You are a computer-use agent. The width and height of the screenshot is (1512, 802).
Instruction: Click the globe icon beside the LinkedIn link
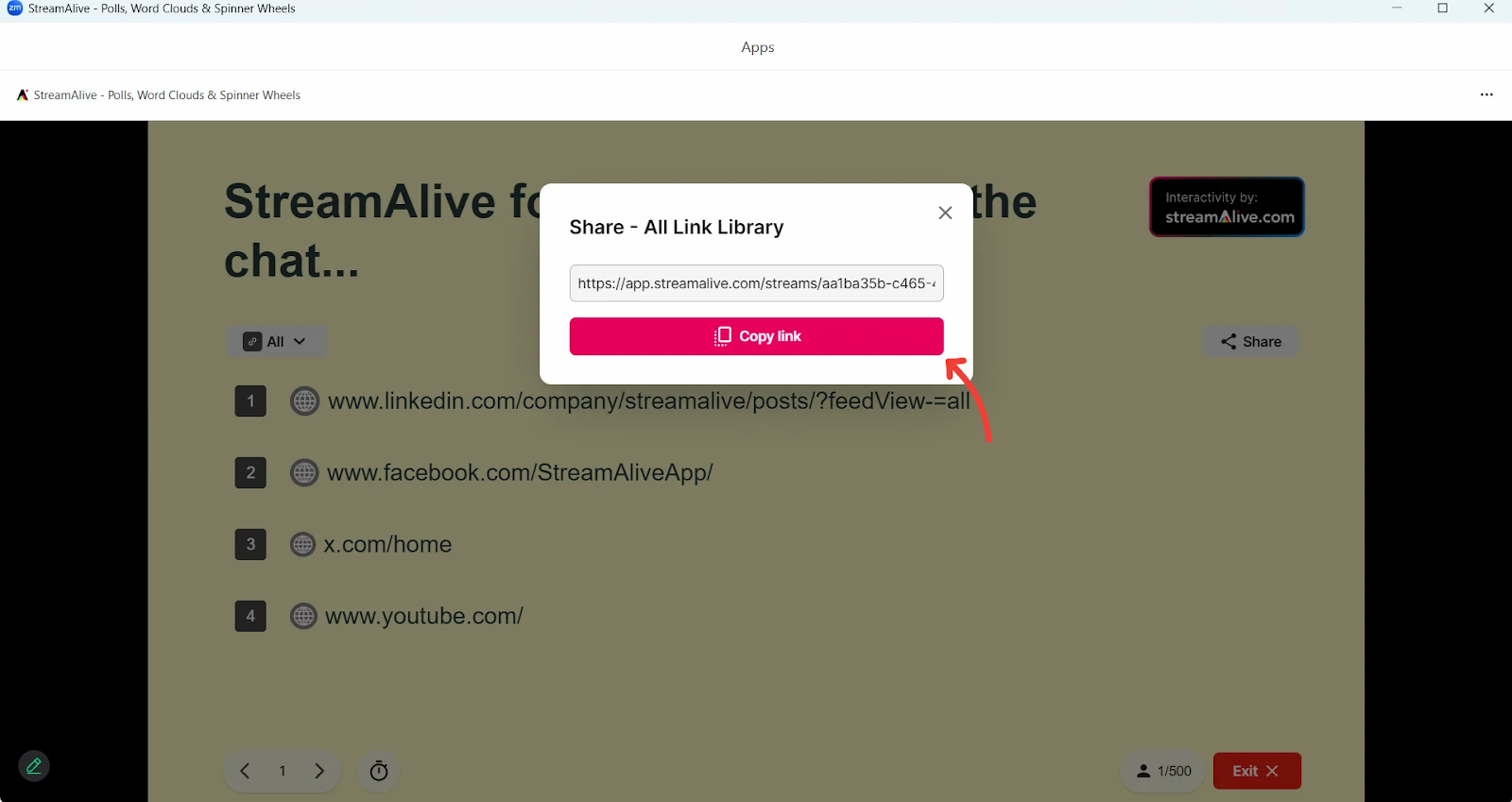coord(304,401)
